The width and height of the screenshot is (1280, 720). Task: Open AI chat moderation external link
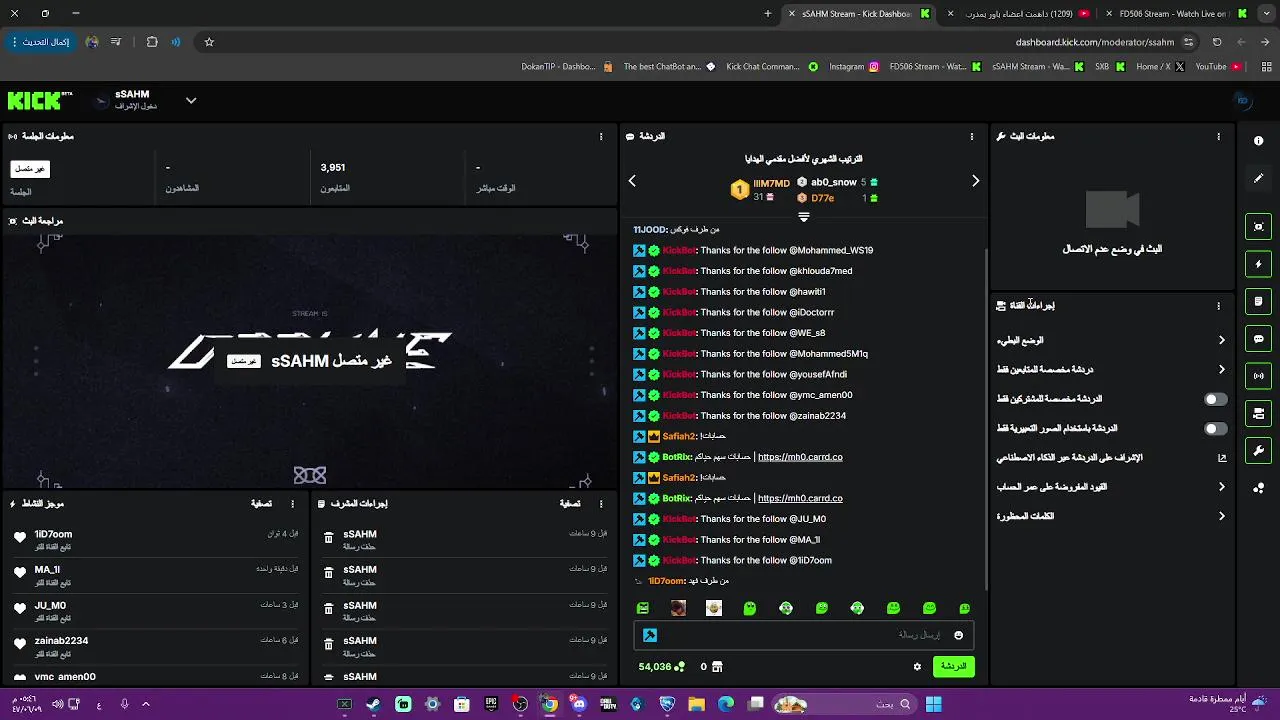pyautogui.click(x=1221, y=458)
